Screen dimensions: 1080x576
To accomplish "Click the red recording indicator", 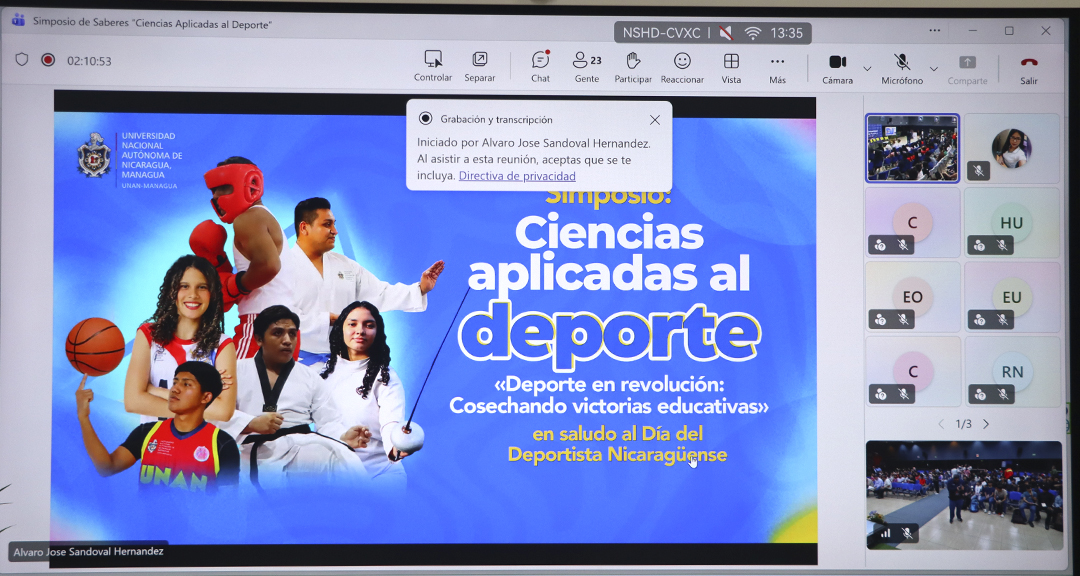I will point(48,60).
